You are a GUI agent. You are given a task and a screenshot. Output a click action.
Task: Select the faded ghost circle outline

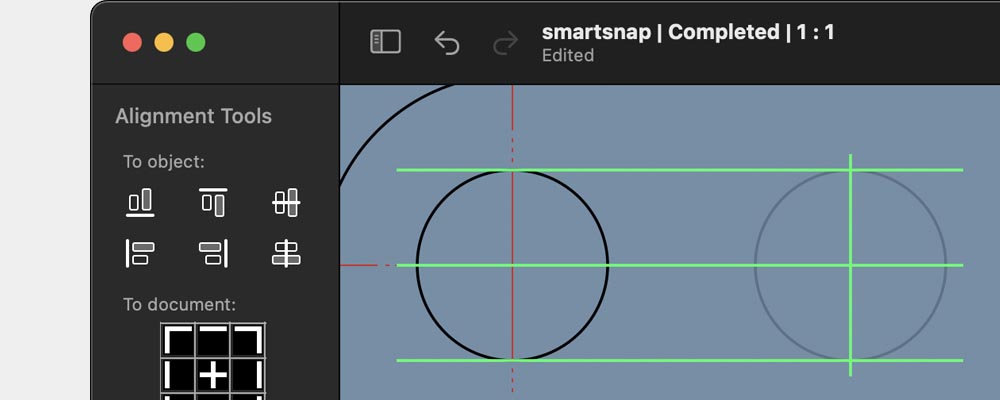pos(850,265)
